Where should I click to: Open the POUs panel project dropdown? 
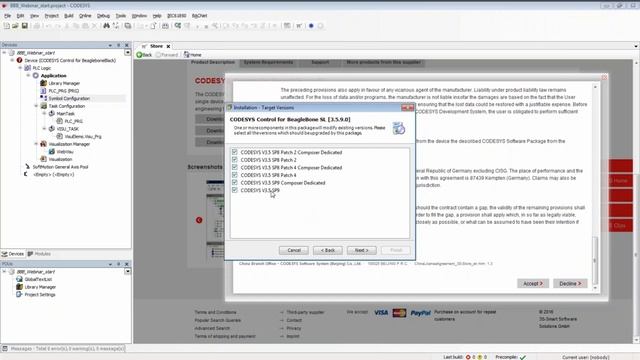click(x=128, y=271)
